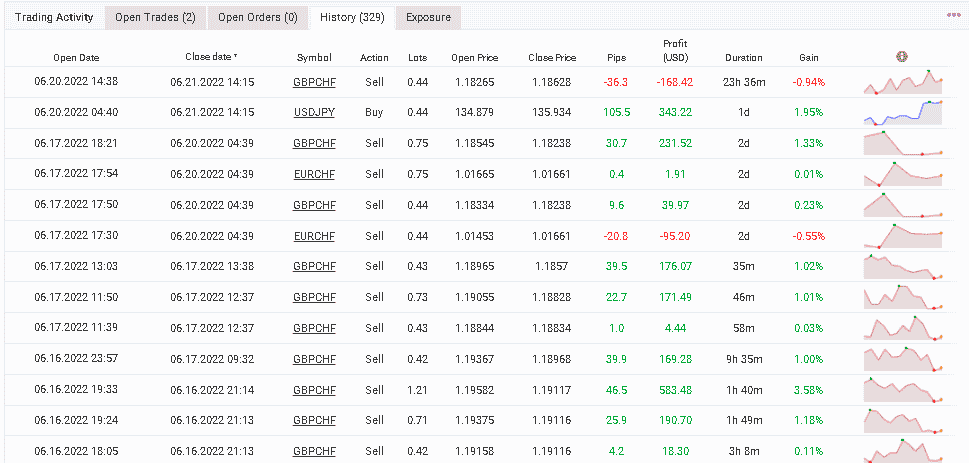The width and height of the screenshot is (969, 463).
Task: Sort by Open Date column header
Action: pyautogui.click(x=76, y=57)
